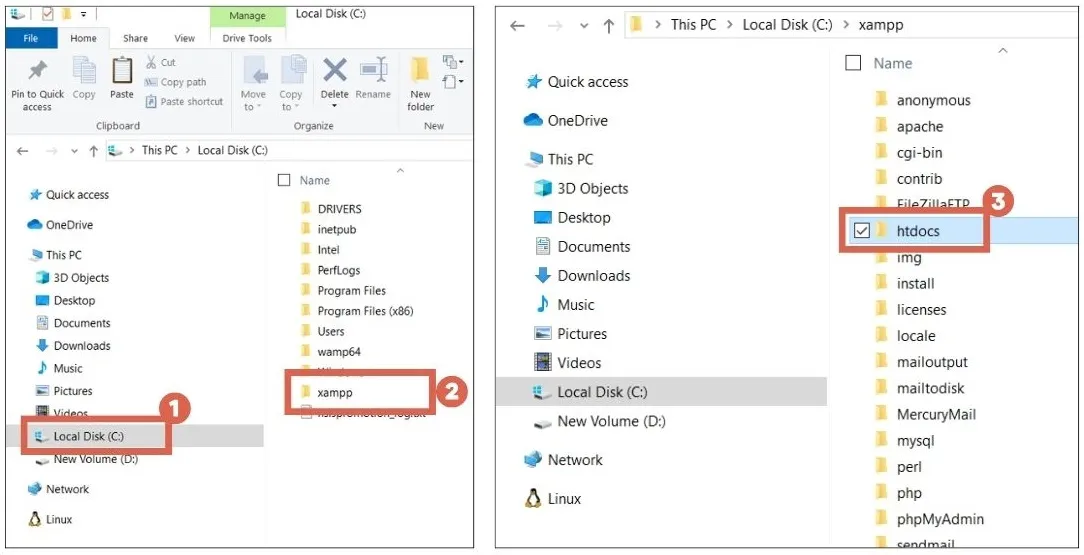
Task: Select New Volume (D:) in right sidebar
Action: coord(600,421)
